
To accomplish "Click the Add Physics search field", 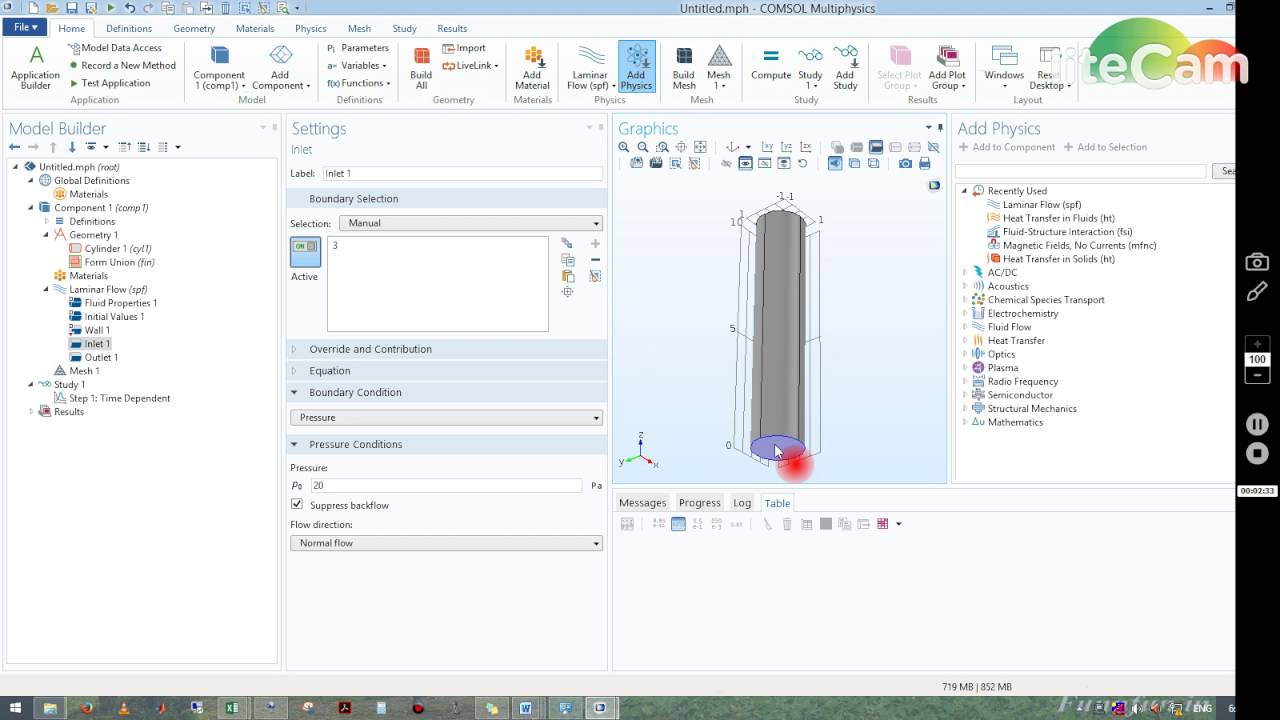I will click(x=1081, y=171).
